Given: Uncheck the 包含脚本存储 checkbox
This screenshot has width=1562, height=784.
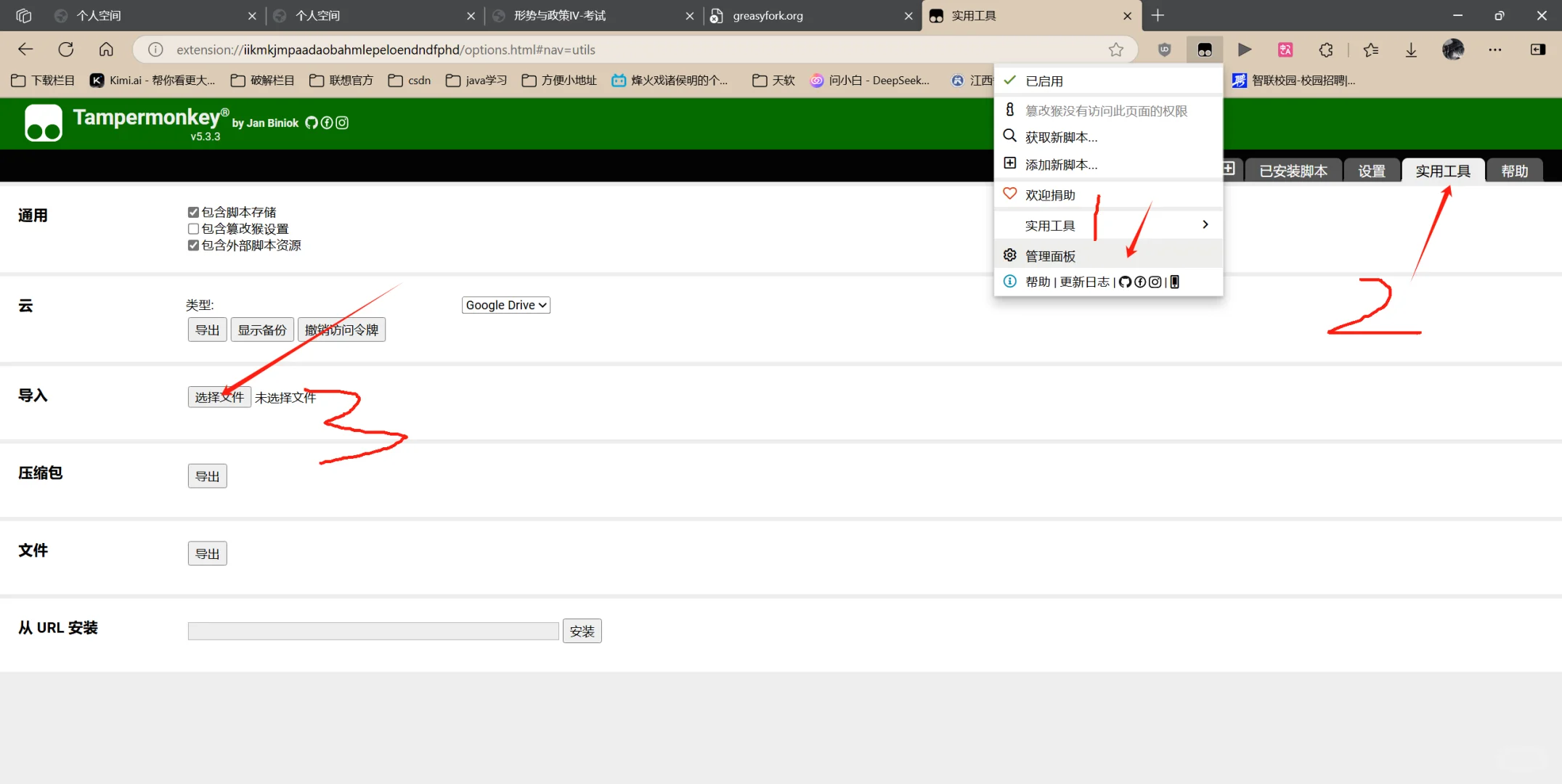Looking at the screenshot, I should point(193,212).
